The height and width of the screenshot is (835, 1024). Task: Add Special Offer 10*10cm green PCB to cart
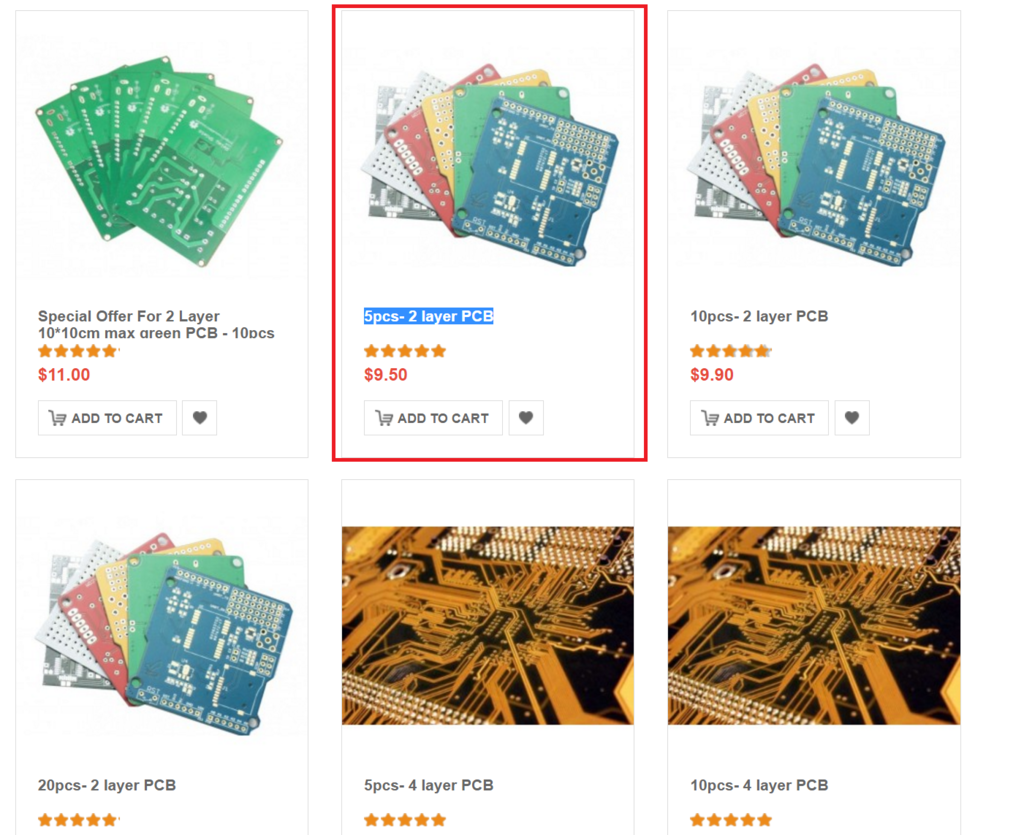[x=107, y=418]
